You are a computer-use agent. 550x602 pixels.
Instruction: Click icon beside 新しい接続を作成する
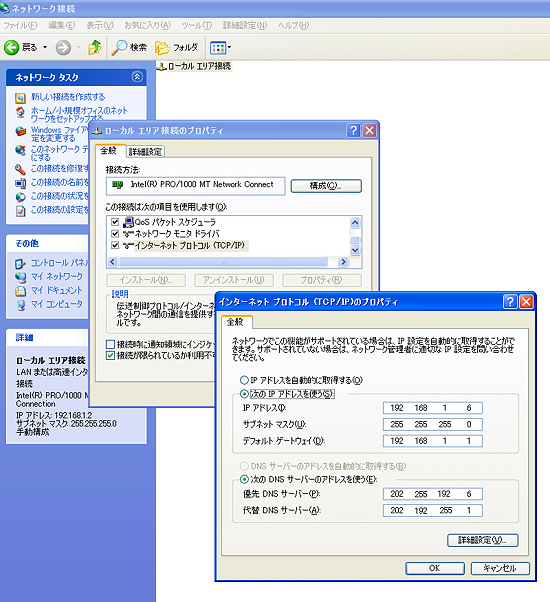20,98
